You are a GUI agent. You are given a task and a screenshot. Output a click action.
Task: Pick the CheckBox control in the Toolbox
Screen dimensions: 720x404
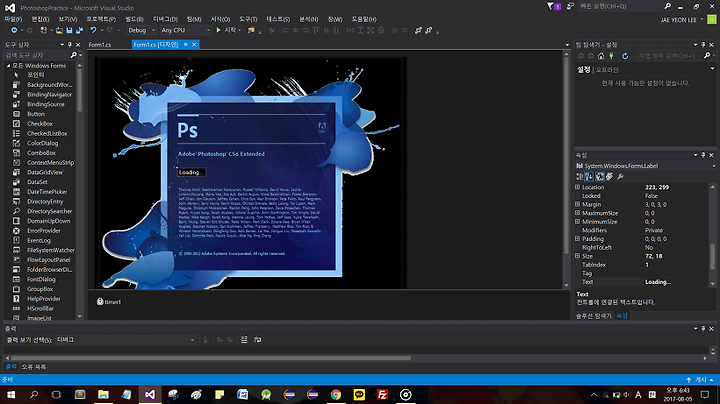click(x=40, y=123)
